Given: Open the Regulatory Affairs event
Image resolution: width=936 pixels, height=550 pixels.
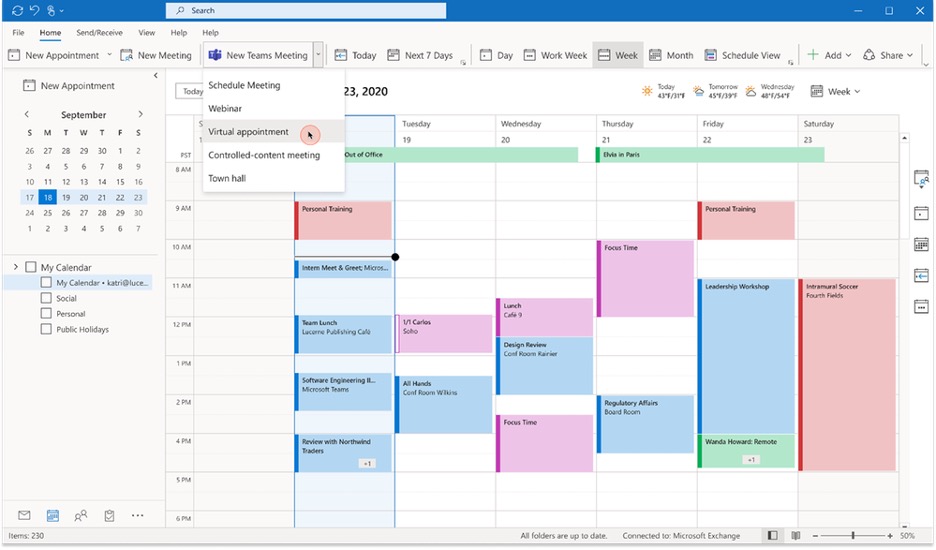Looking at the screenshot, I should (x=645, y=424).
